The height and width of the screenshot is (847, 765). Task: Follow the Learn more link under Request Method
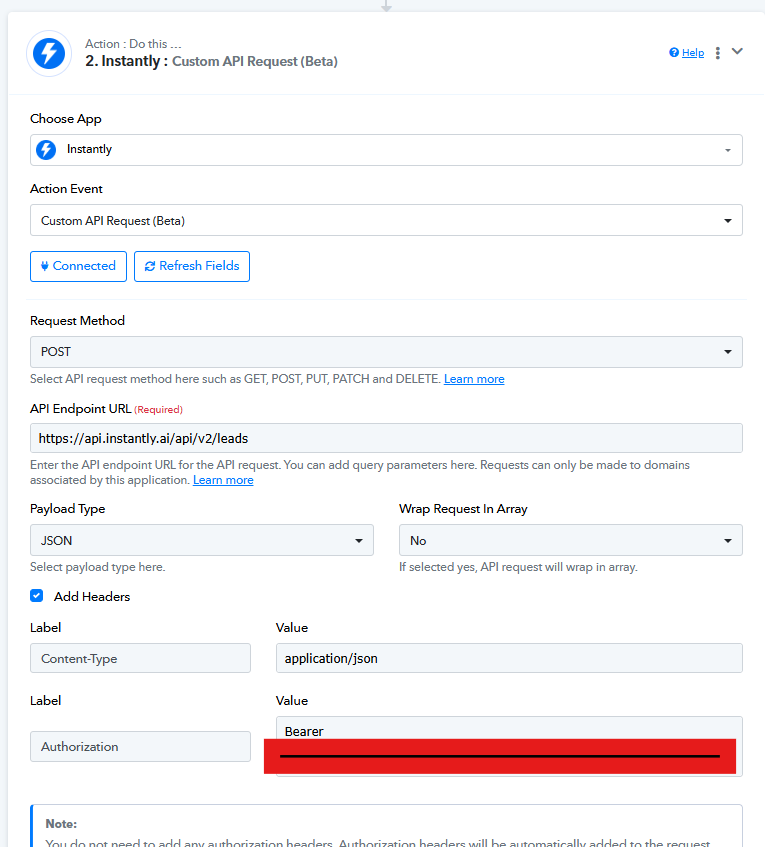pyautogui.click(x=474, y=379)
